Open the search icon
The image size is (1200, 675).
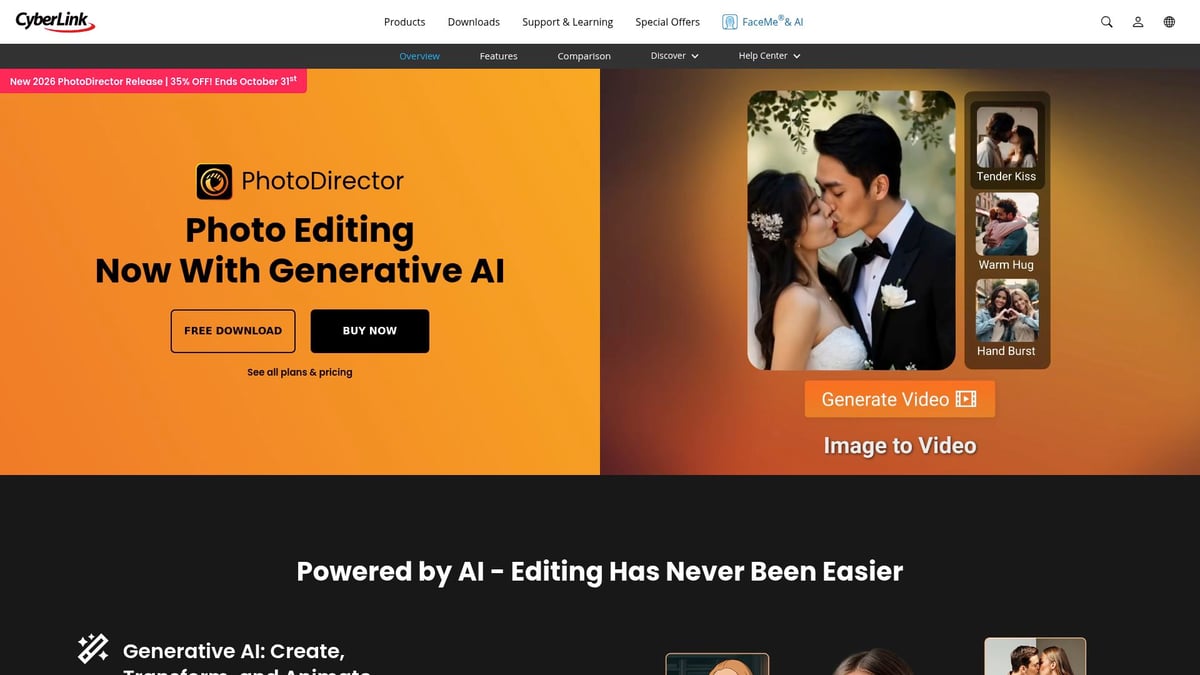tap(1106, 21)
